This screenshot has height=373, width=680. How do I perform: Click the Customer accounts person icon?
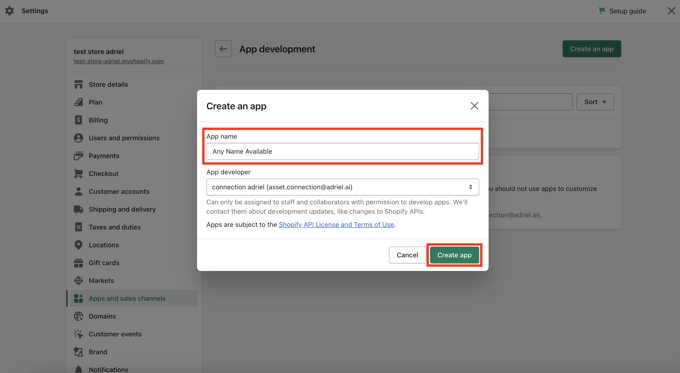click(x=78, y=191)
